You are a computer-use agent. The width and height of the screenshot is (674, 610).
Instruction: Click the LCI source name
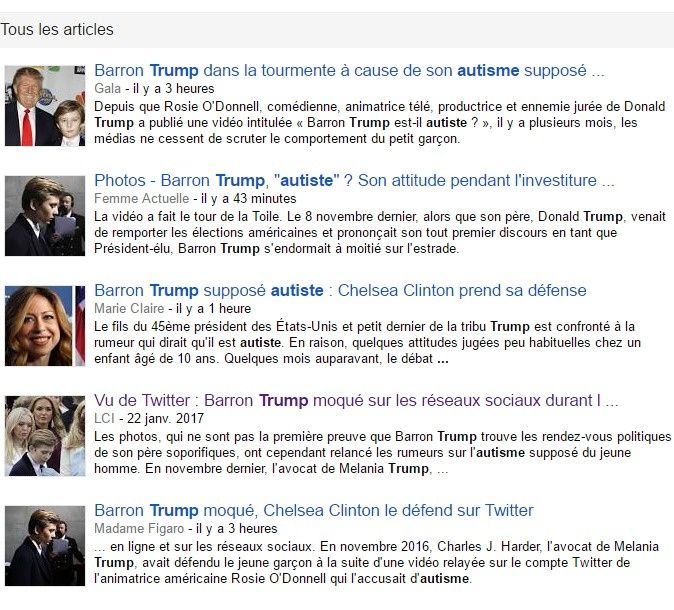tap(104, 419)
